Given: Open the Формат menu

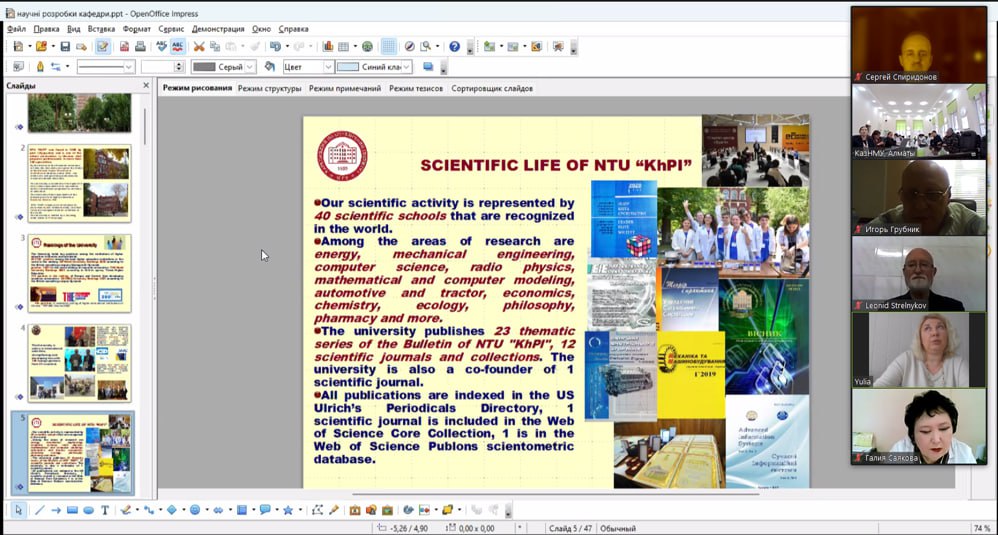Looking at the screenshot, I should [136, 29].
